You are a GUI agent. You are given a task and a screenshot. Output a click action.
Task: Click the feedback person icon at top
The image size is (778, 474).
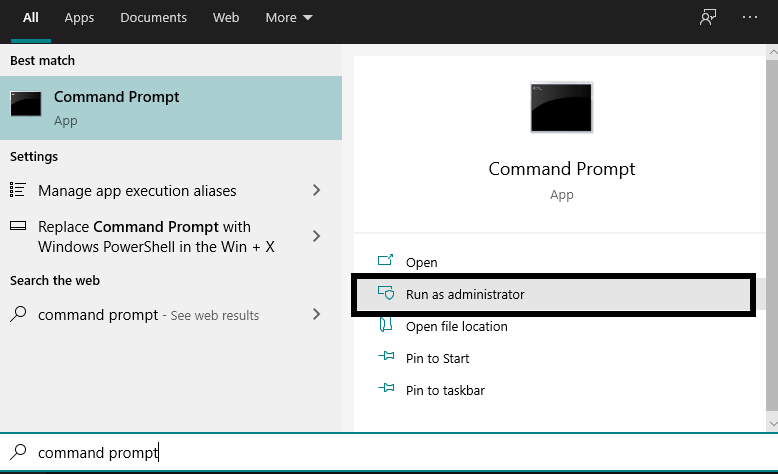pos(708,18)
